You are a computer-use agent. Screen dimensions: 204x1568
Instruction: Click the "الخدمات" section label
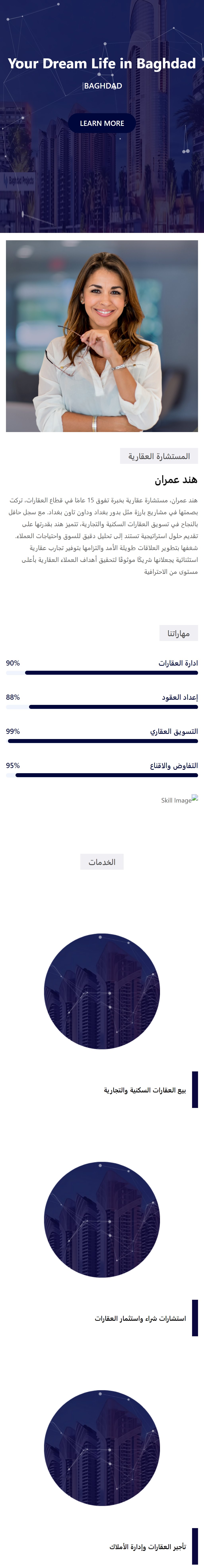(x=102, y=862)
